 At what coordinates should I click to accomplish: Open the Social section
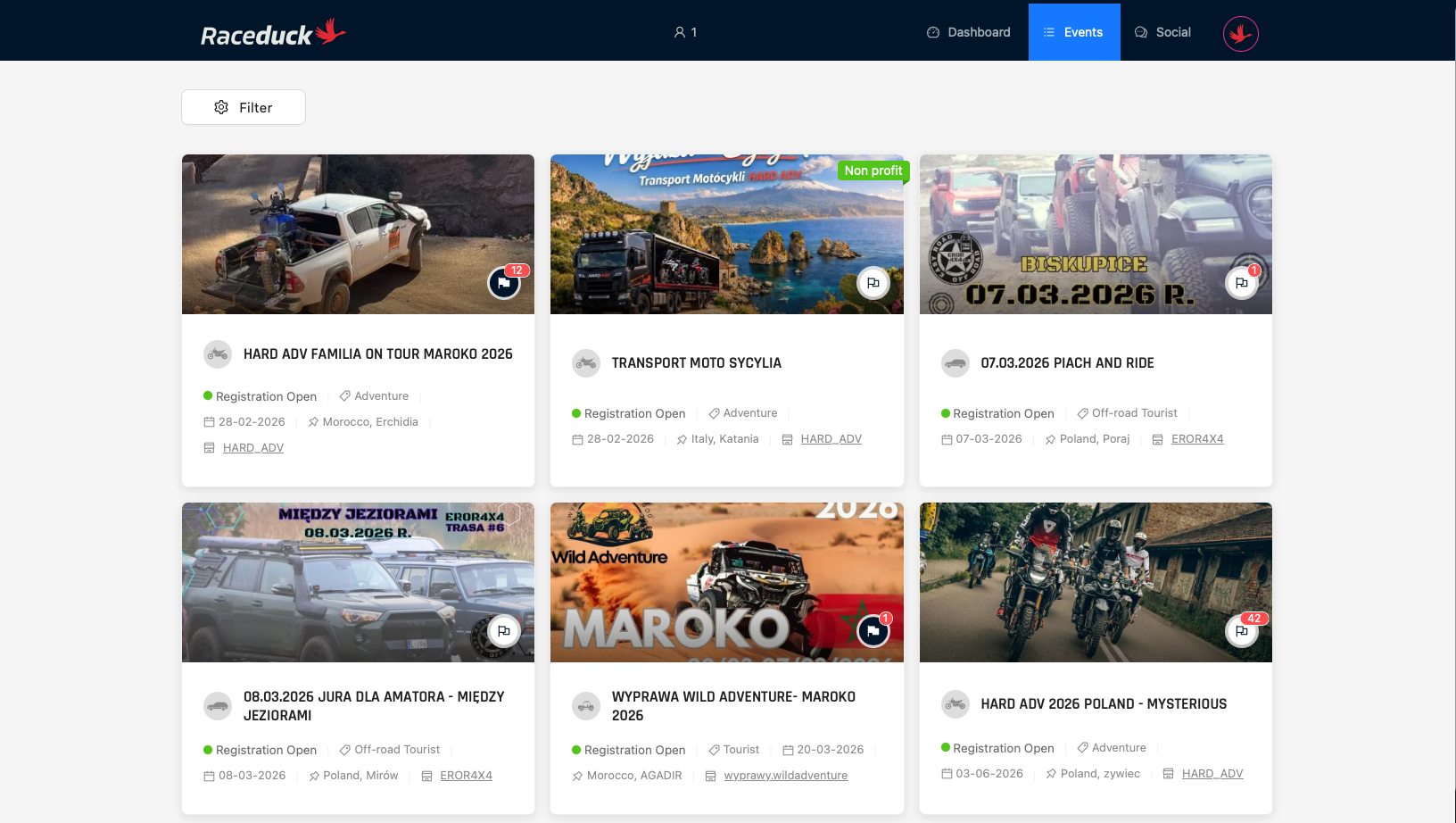(1162, 32)
